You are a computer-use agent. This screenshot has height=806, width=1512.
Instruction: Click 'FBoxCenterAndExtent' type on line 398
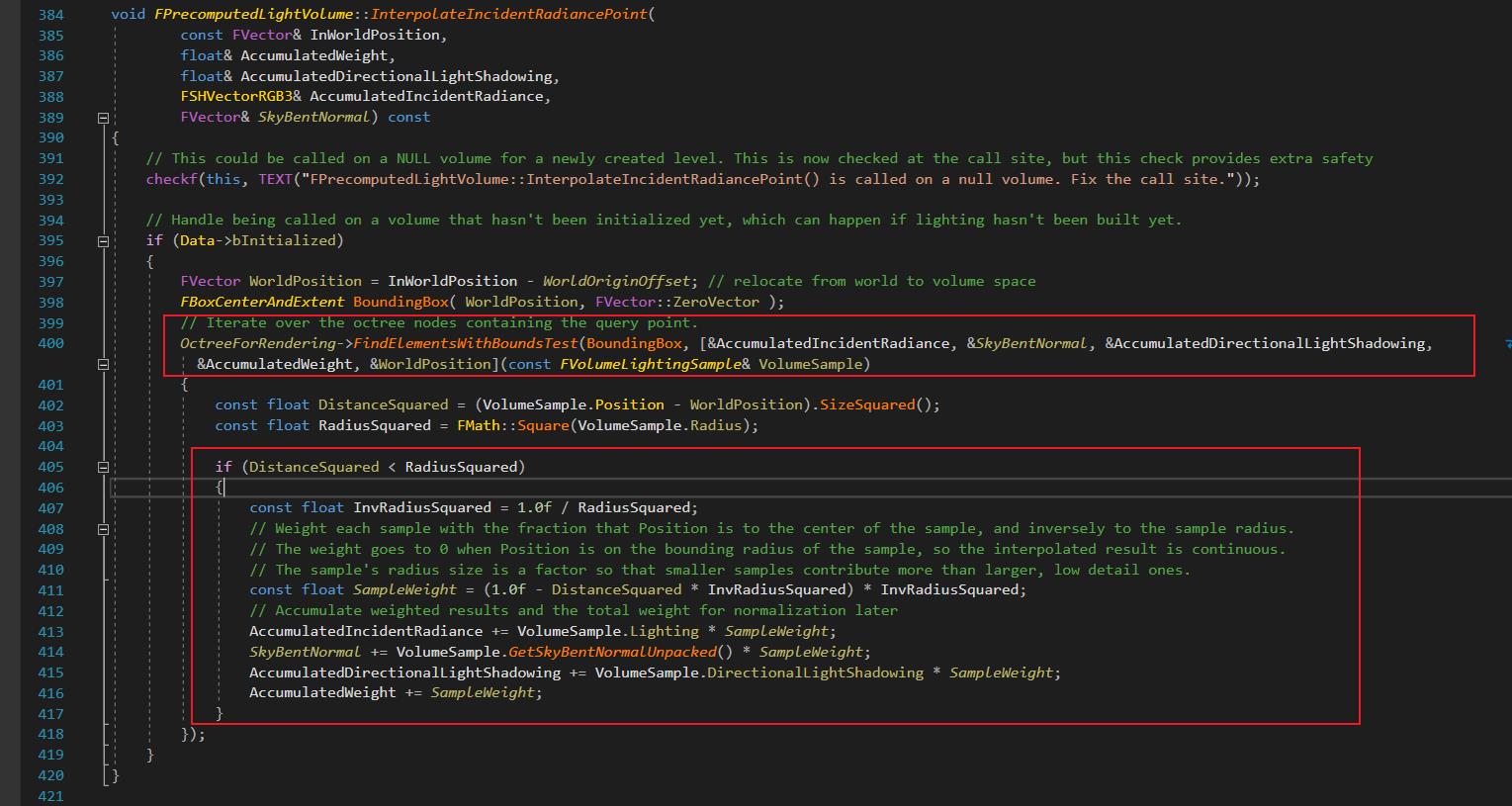(x=262, y=302)
